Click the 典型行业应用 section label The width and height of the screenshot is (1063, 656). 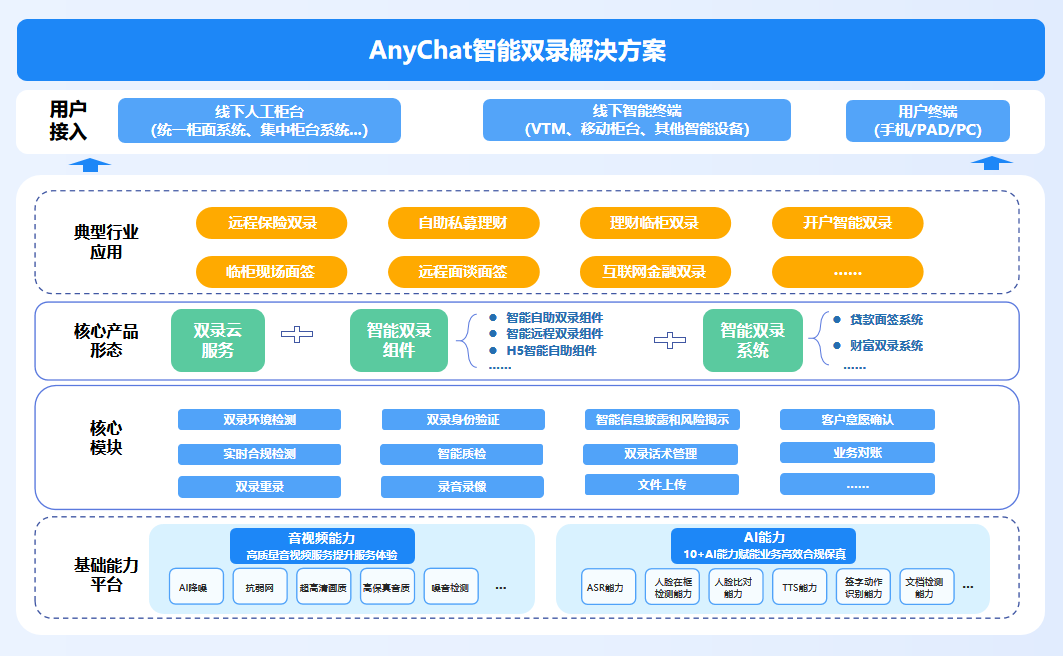[x=106, y=242]
